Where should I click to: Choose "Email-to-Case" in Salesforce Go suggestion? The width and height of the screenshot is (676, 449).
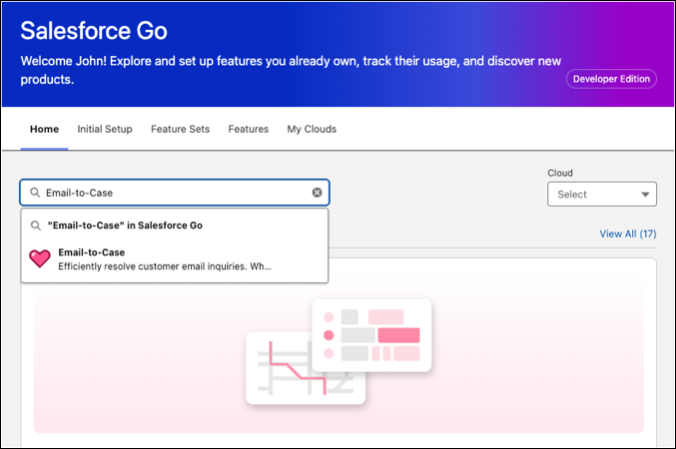pos(175,226)
